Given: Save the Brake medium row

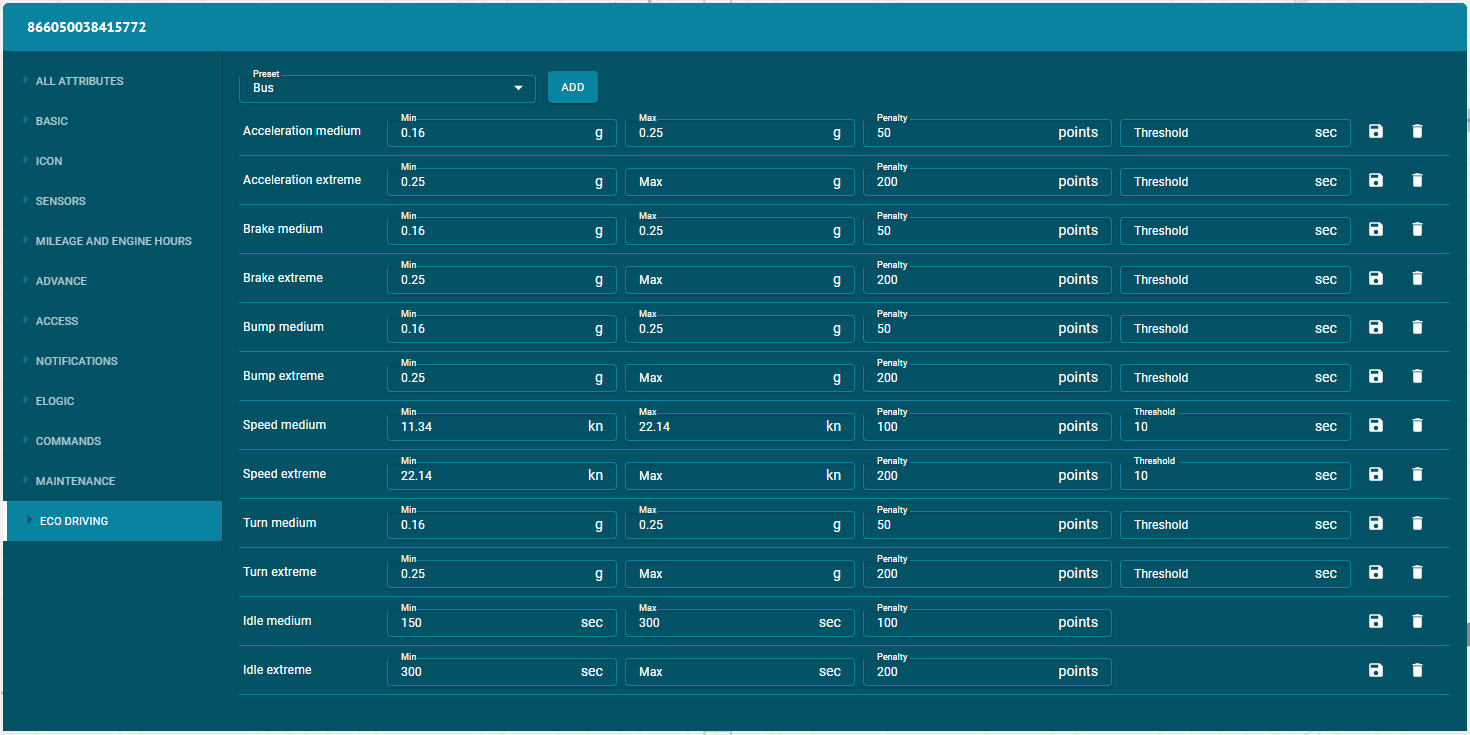Looking at the screenshot, I should (1375, 229).
